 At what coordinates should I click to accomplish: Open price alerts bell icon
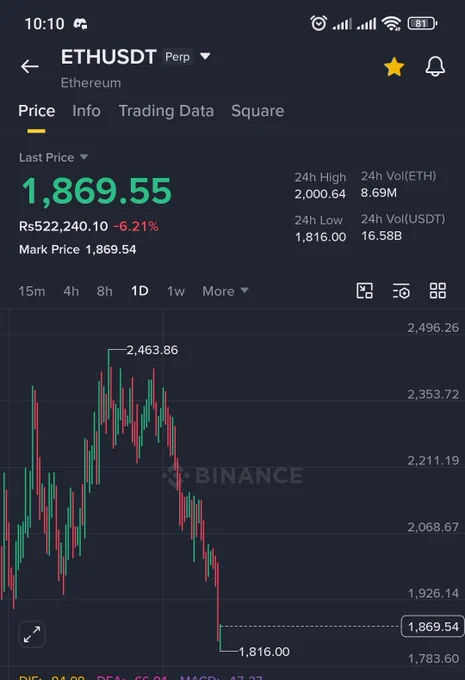tap(435, 67)
